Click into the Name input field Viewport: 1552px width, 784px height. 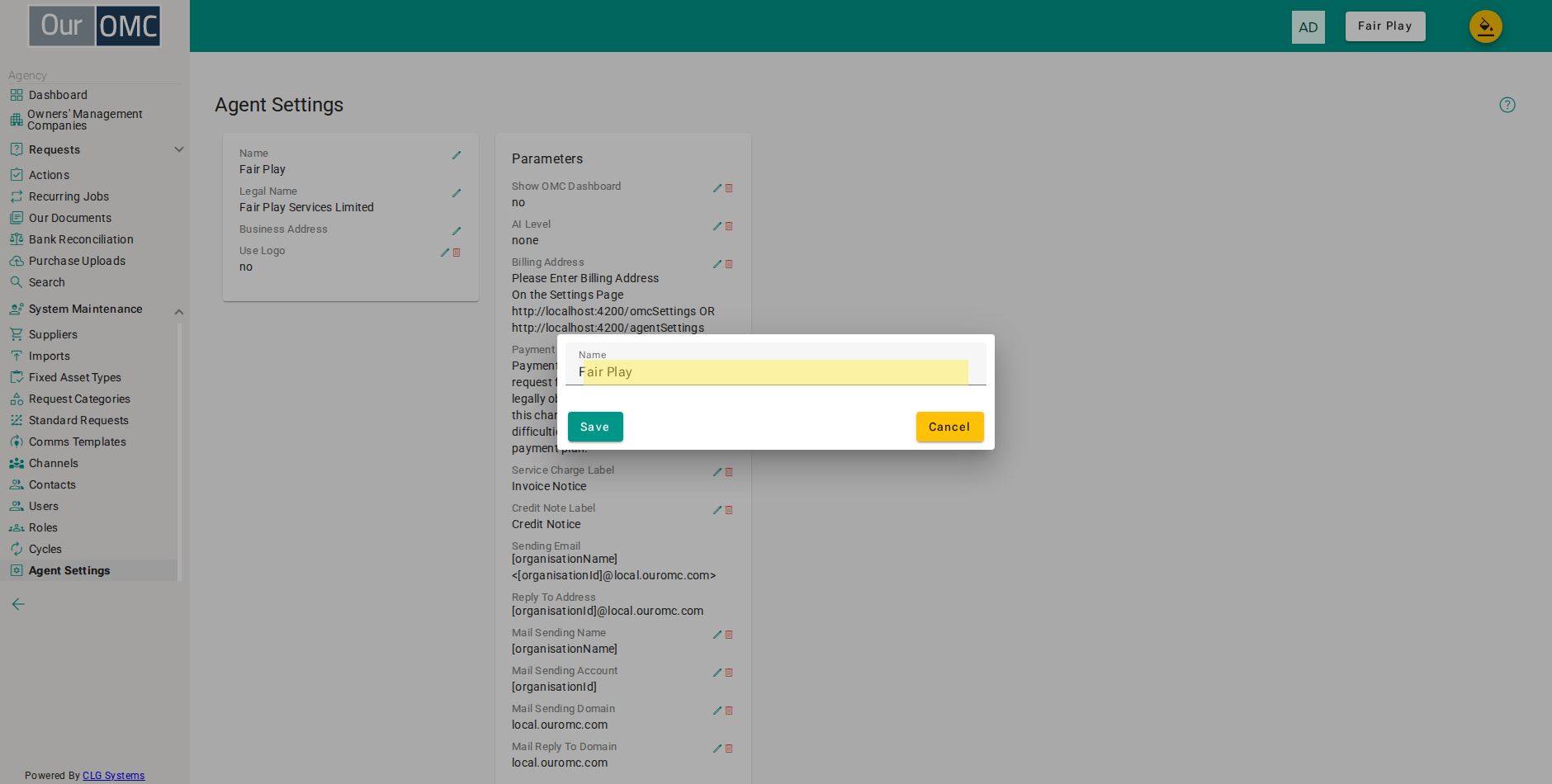pos(776,372)
